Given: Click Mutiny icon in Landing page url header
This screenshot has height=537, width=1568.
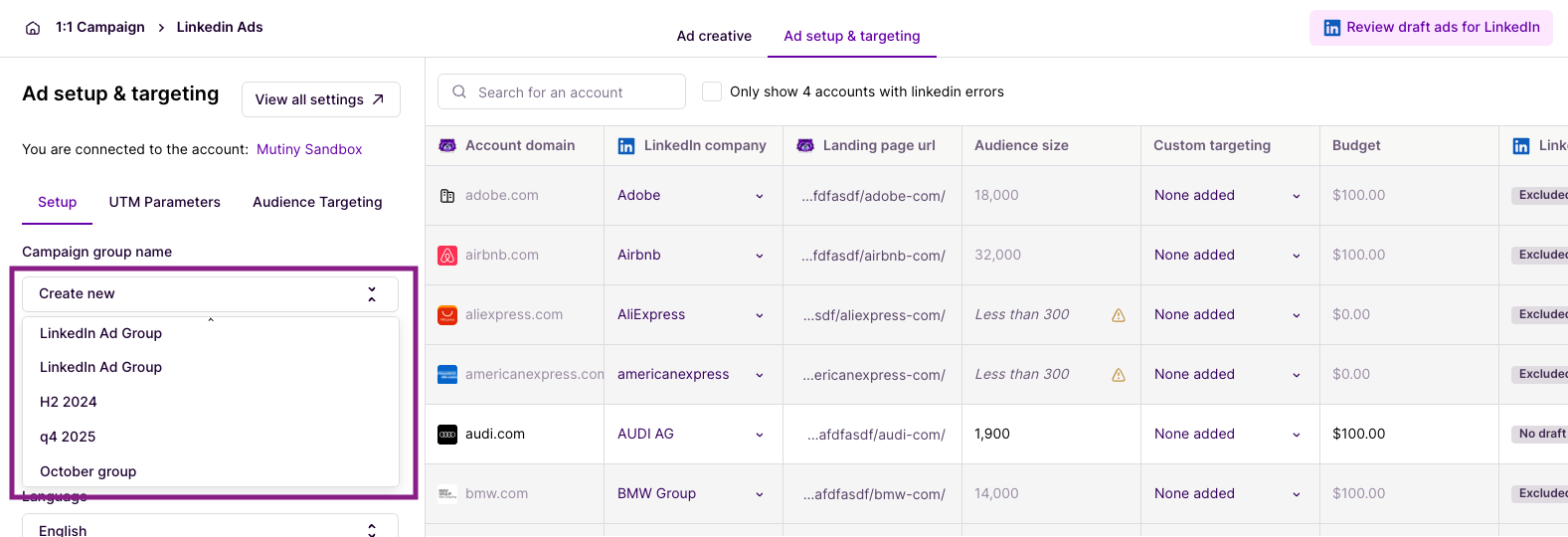Looking at the screenshot, I should tap(805, 145).
